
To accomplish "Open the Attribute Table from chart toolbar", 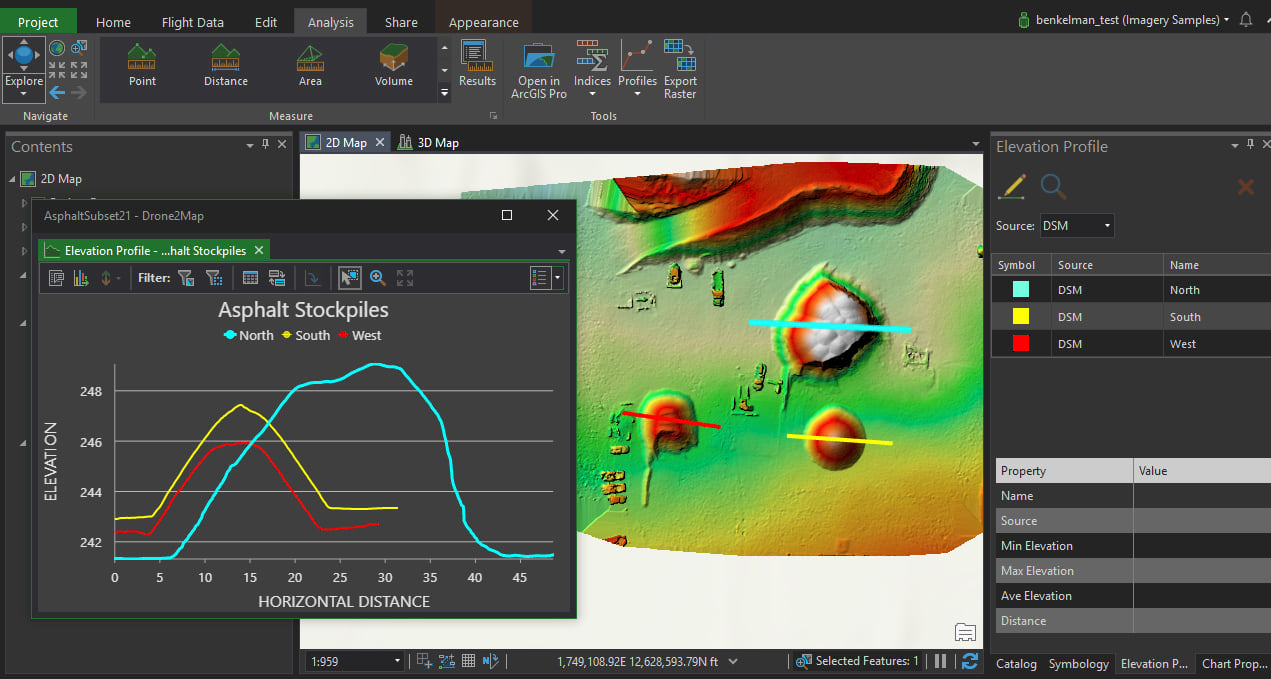I will pyautogui.click(x=251, y=278).
